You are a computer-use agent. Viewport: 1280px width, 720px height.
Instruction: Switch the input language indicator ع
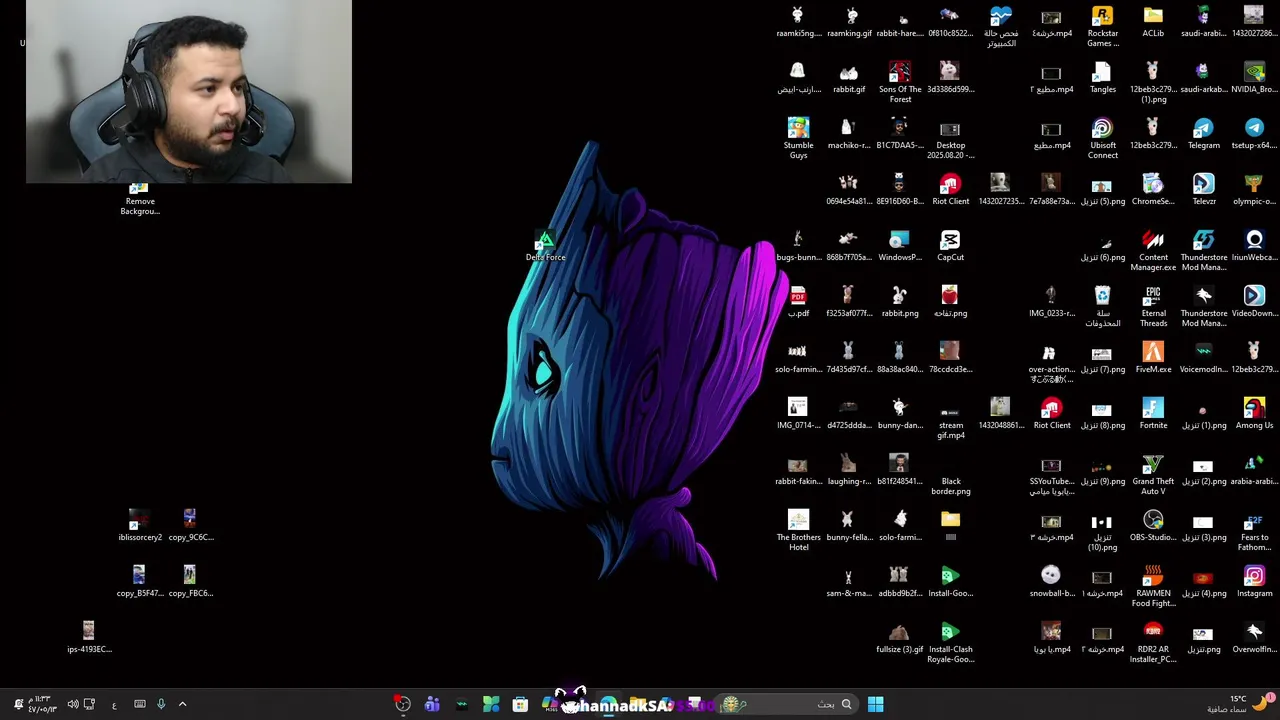(114, 705)
